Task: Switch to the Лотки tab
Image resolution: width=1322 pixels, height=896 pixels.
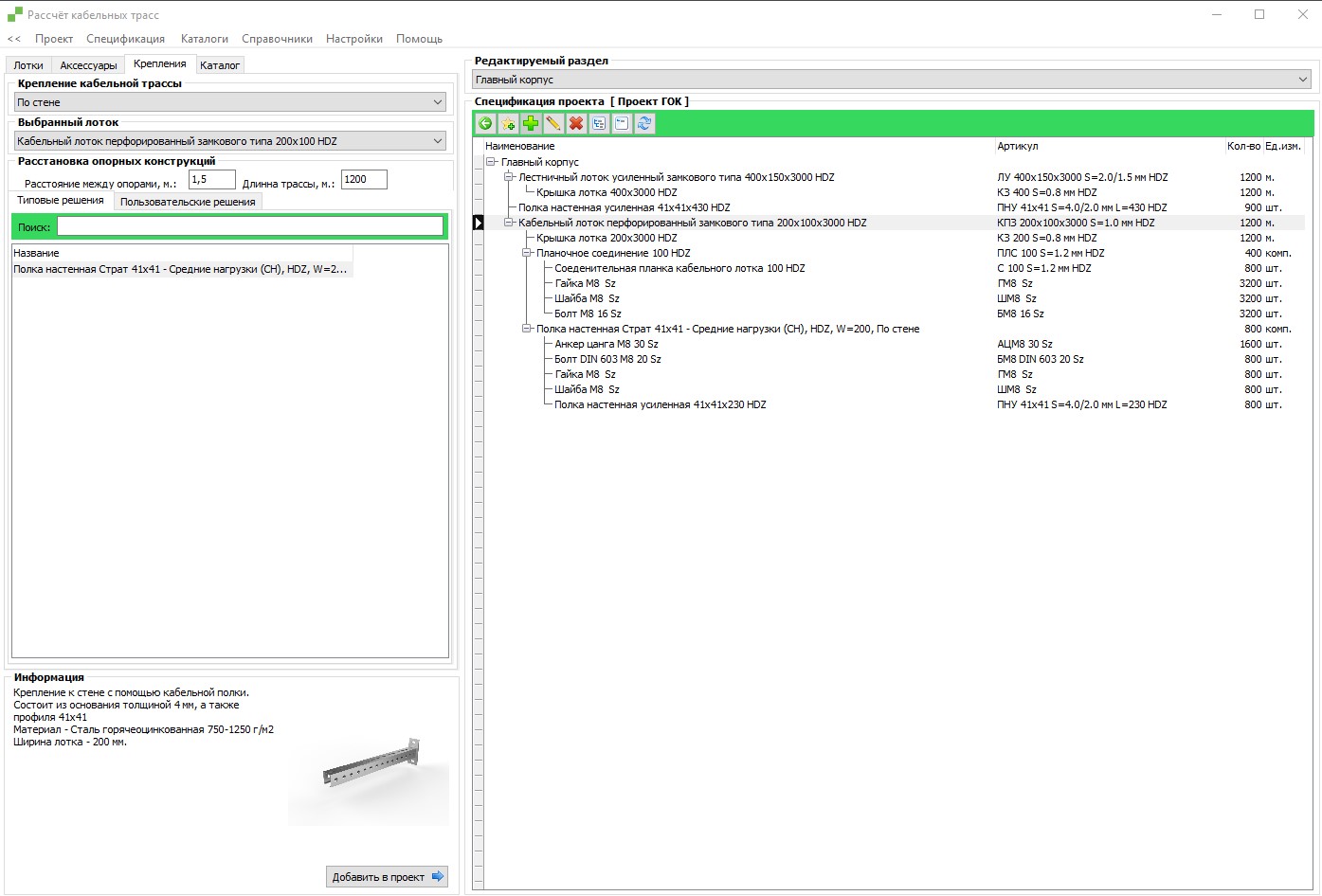Action: [28, 65]
